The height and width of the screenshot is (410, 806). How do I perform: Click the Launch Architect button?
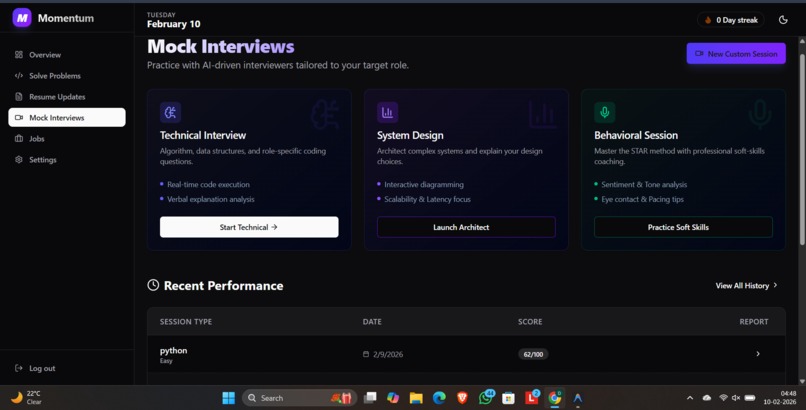(x=466, y=227)
